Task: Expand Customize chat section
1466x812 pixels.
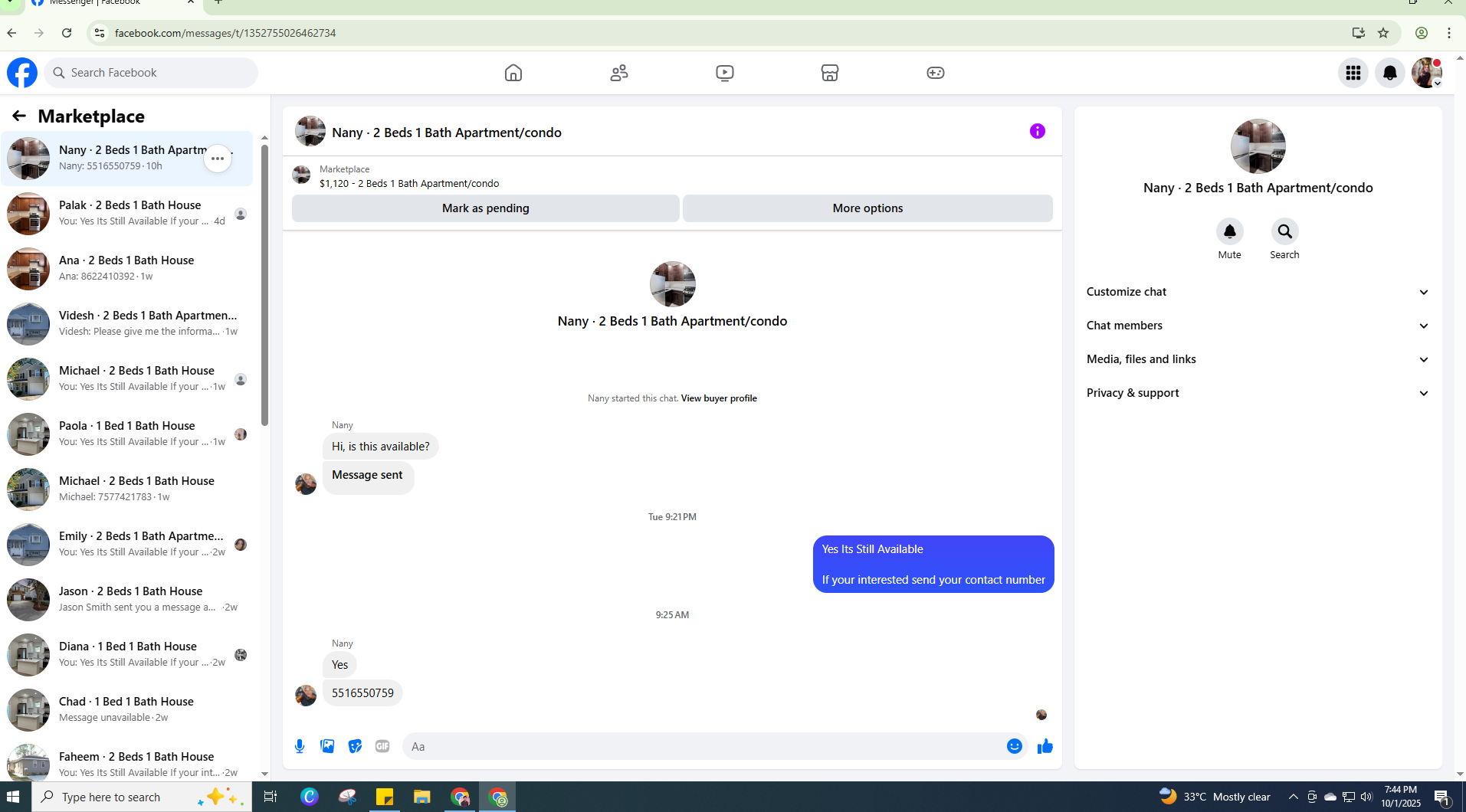Action: 1258,292
